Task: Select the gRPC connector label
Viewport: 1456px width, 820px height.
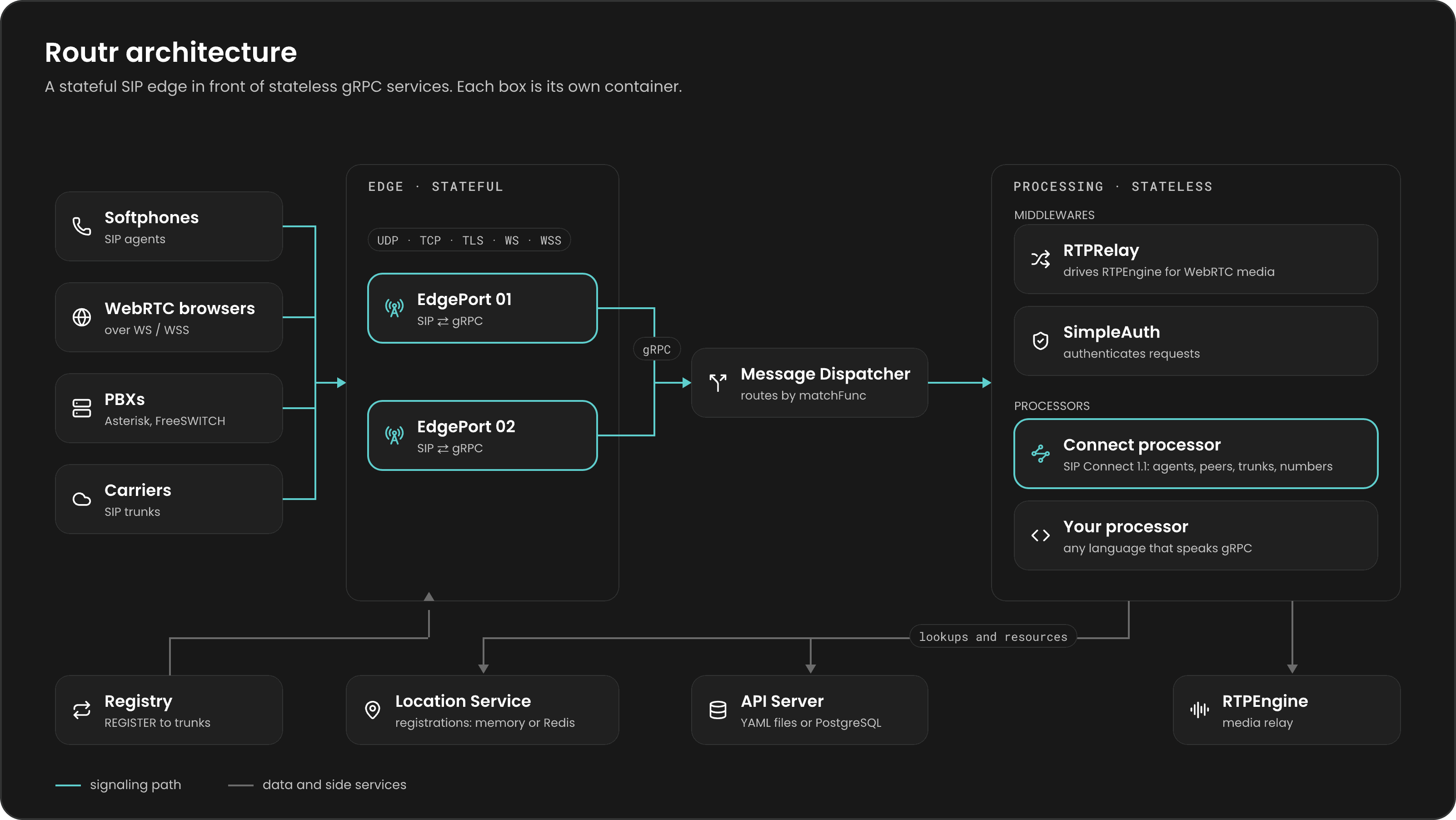Action: coord(657,350)
